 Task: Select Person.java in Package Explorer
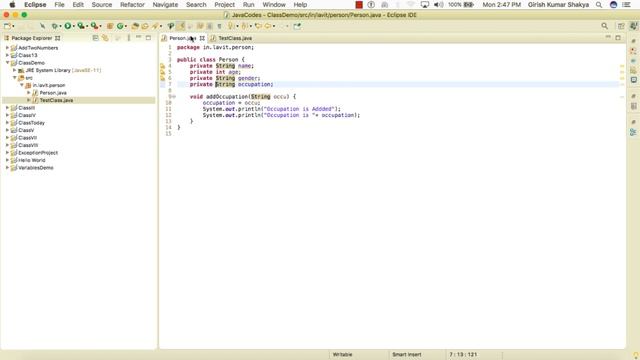point(53,93)
